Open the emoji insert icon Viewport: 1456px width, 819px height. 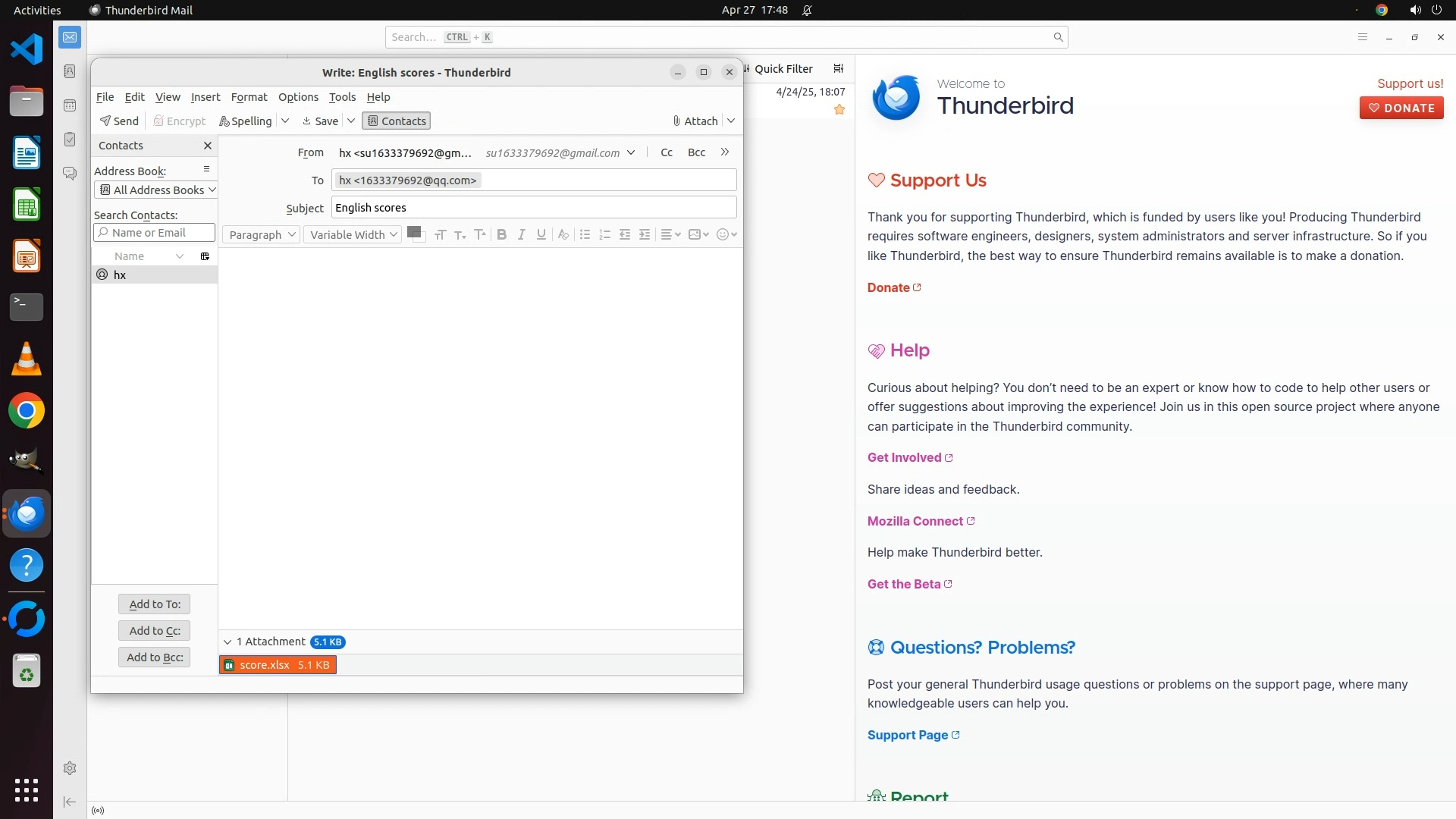click(723, 235)
